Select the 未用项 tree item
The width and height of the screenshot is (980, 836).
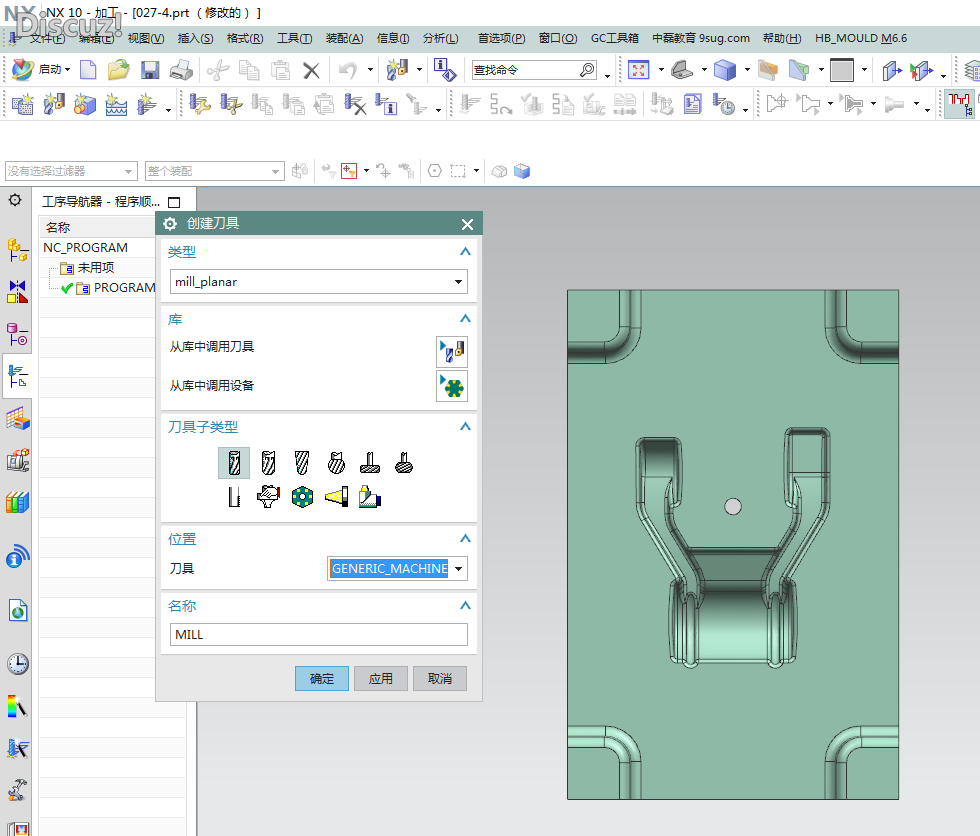point(96,268)
